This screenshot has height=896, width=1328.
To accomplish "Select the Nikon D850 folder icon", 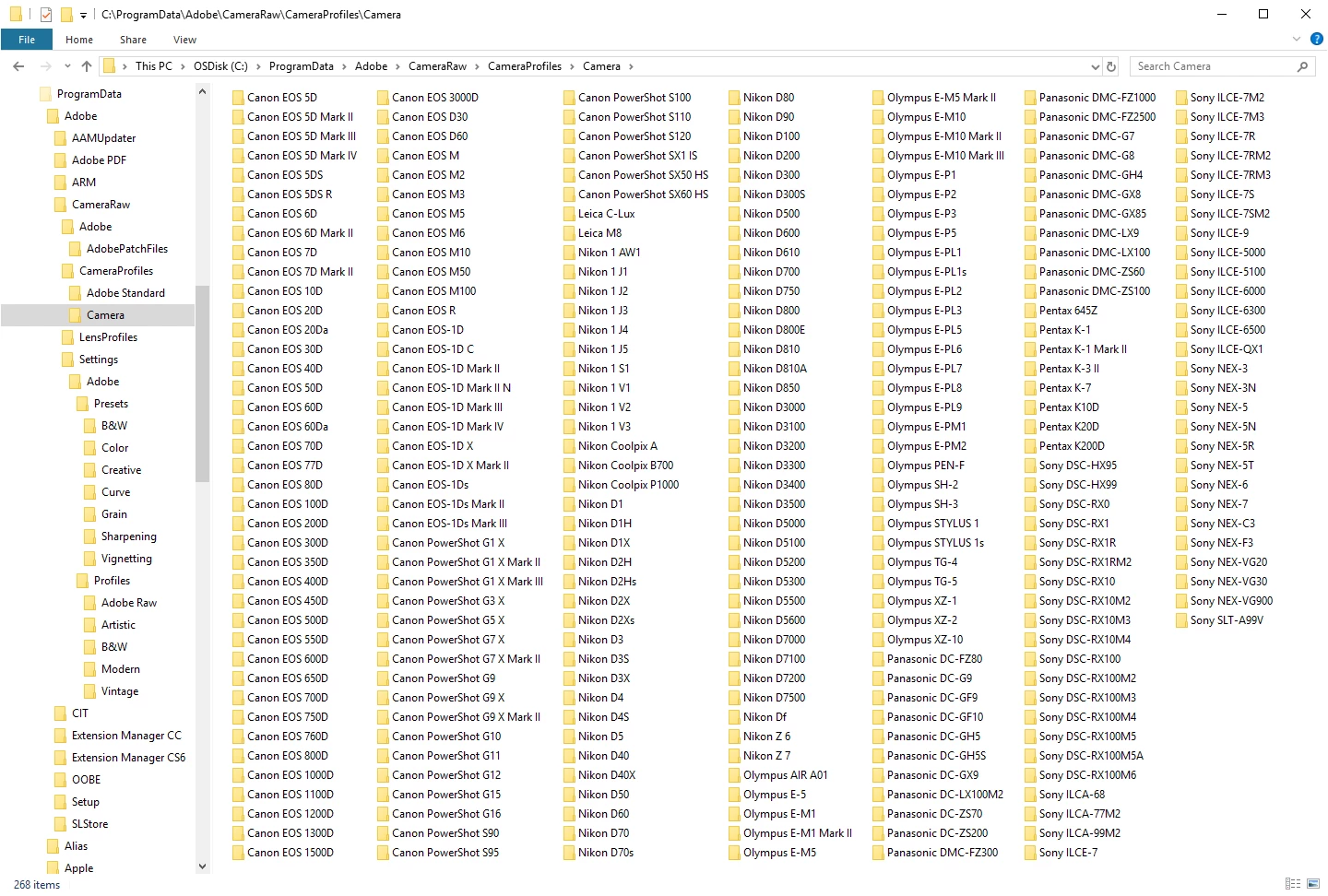I will click(734, 388).
